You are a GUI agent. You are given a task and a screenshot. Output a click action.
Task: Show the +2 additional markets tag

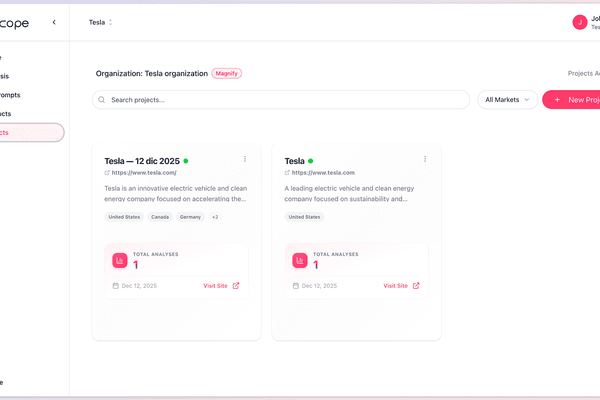tap(215, 216)
